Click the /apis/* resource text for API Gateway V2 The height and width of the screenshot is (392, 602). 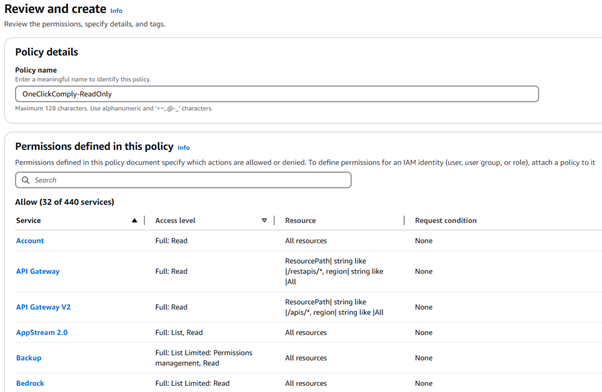(334, 307)
